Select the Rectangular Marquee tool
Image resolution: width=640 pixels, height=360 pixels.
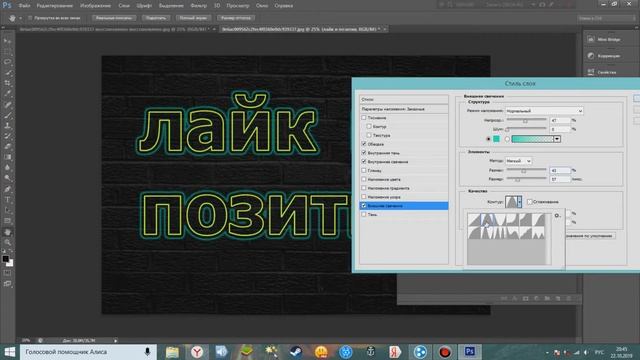pos(7,51)
